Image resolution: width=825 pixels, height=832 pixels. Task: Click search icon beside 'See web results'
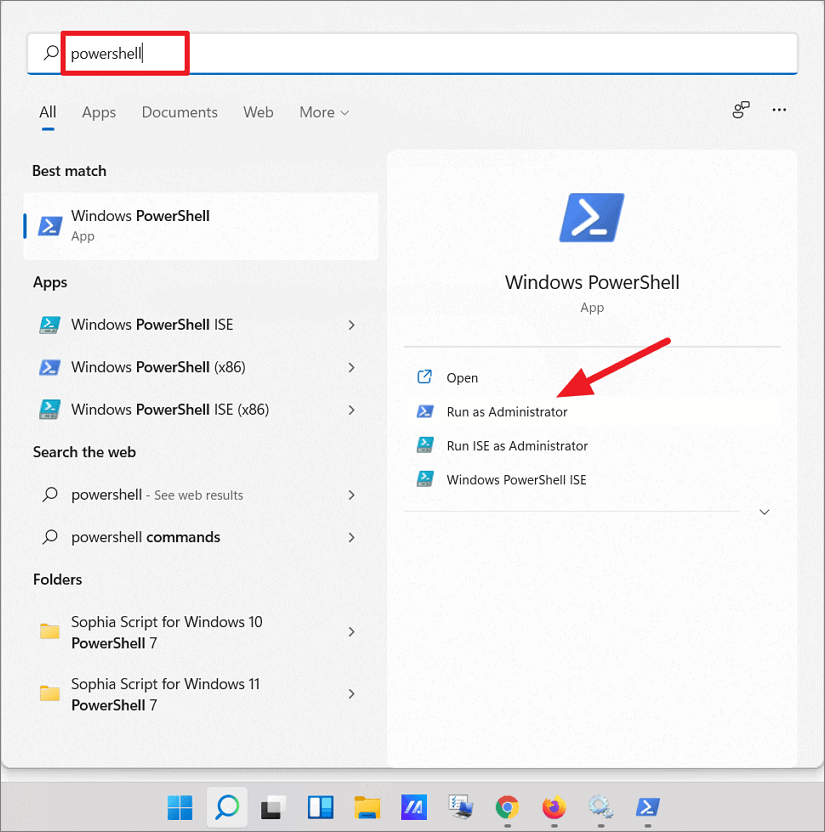coord(50,495)
